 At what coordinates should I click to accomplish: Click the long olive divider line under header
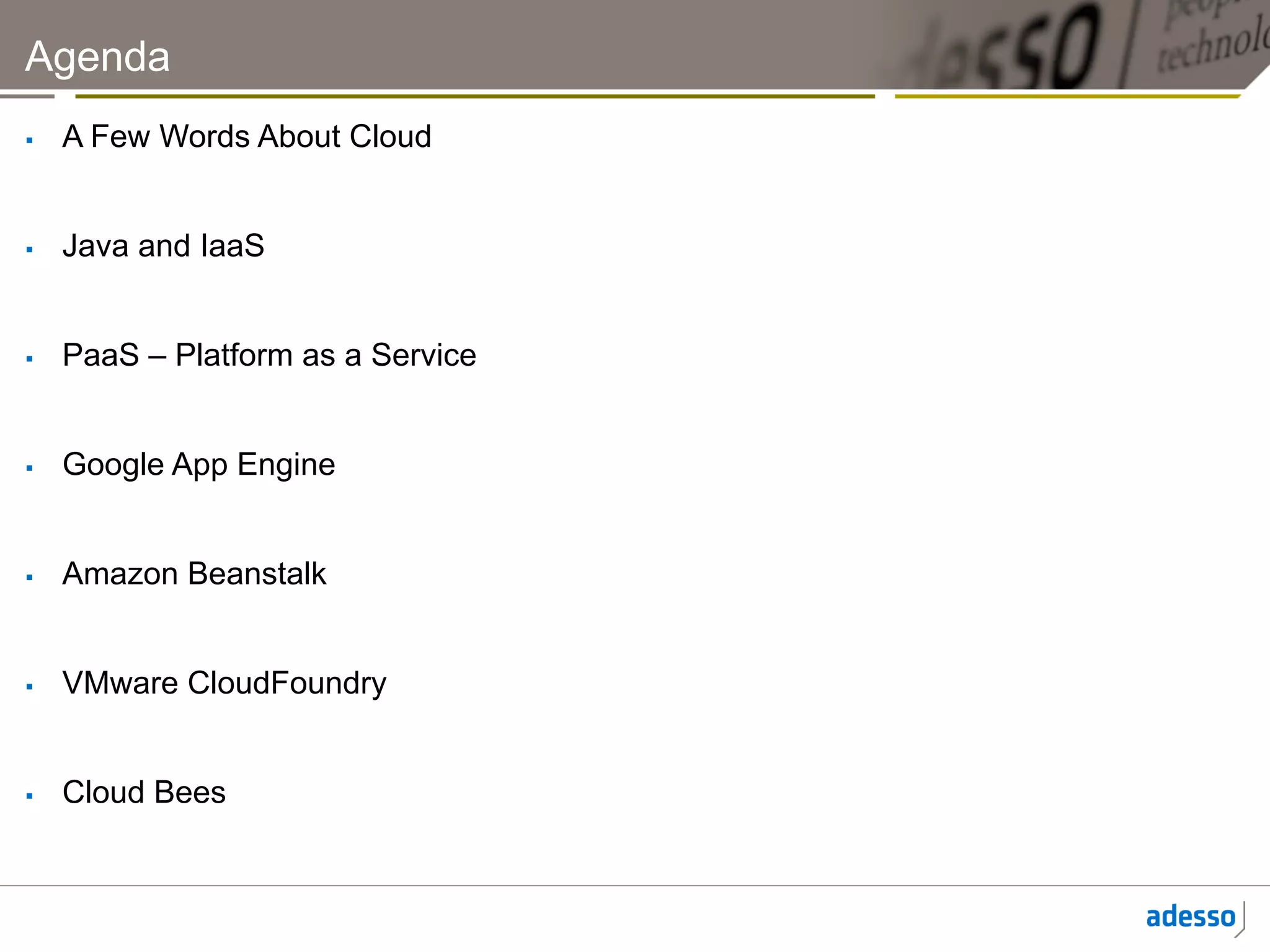tap(474, 97)
